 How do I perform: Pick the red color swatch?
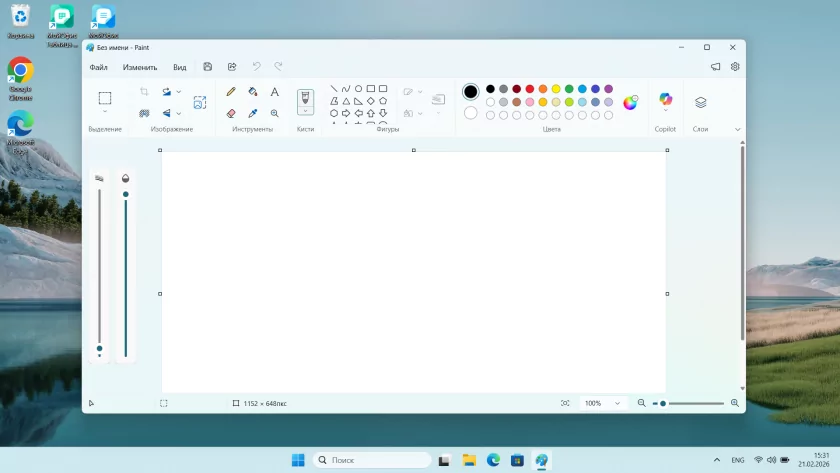point(530,89)
